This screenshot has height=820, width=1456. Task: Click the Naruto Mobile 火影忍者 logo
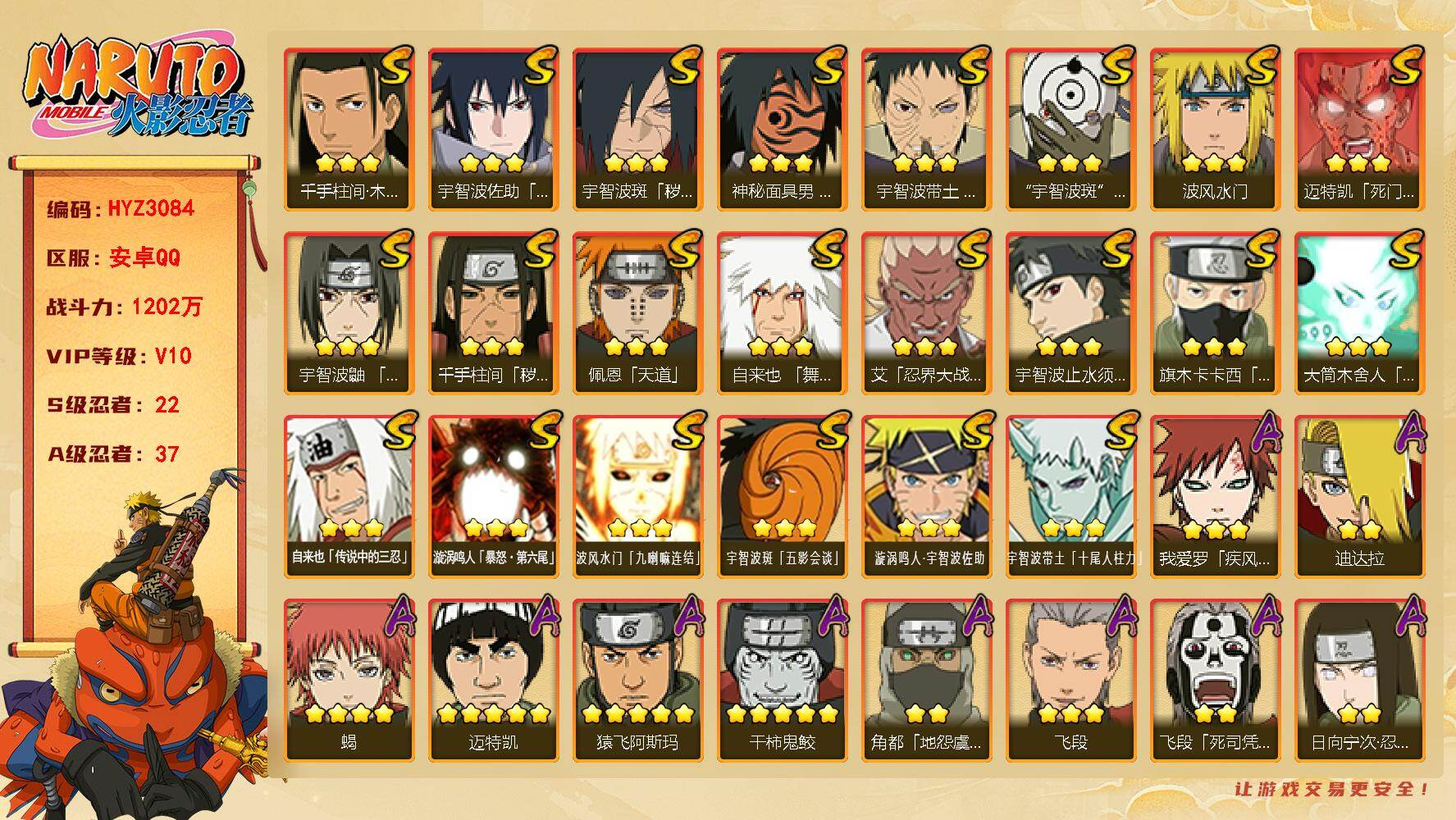point(138,88)
